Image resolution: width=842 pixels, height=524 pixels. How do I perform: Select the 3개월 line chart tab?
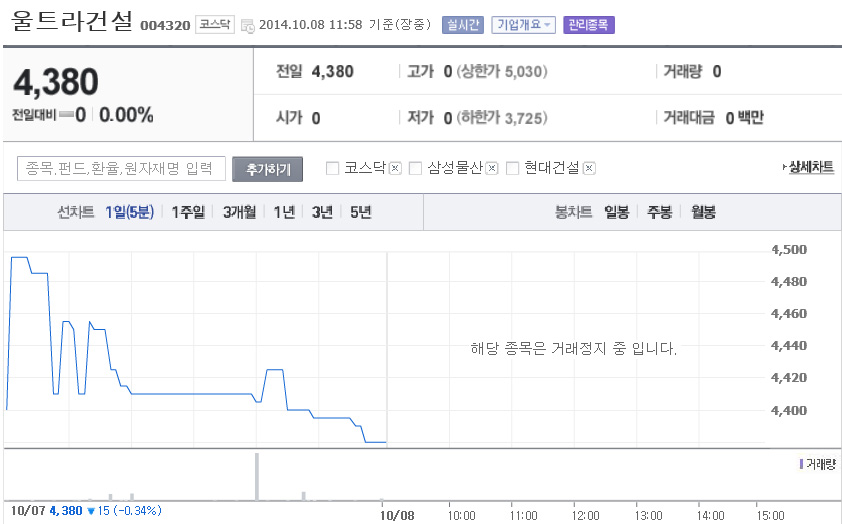point(239,212)
